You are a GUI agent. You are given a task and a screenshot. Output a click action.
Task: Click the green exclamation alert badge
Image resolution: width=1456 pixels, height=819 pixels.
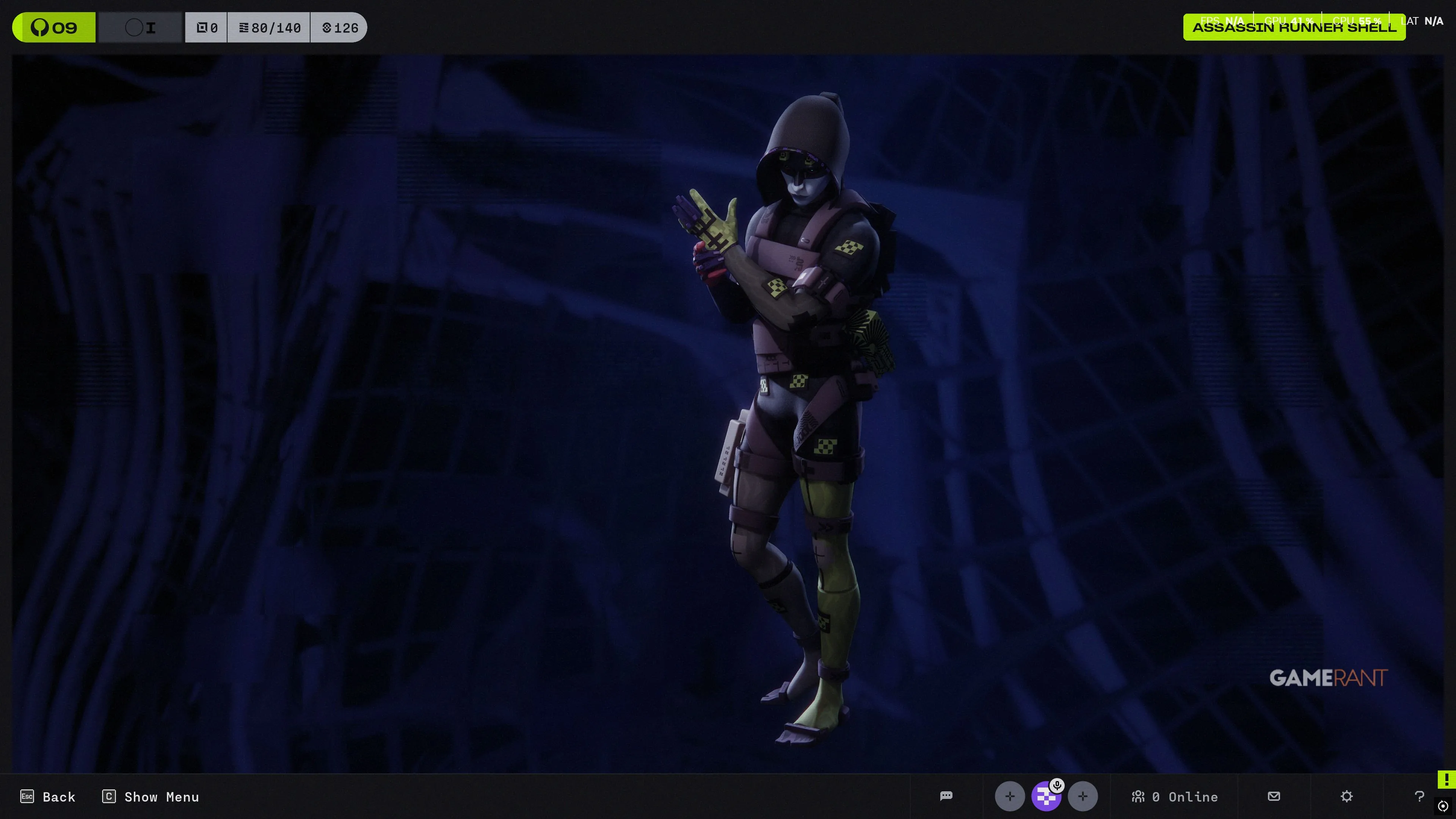[x=1446, y=779]
